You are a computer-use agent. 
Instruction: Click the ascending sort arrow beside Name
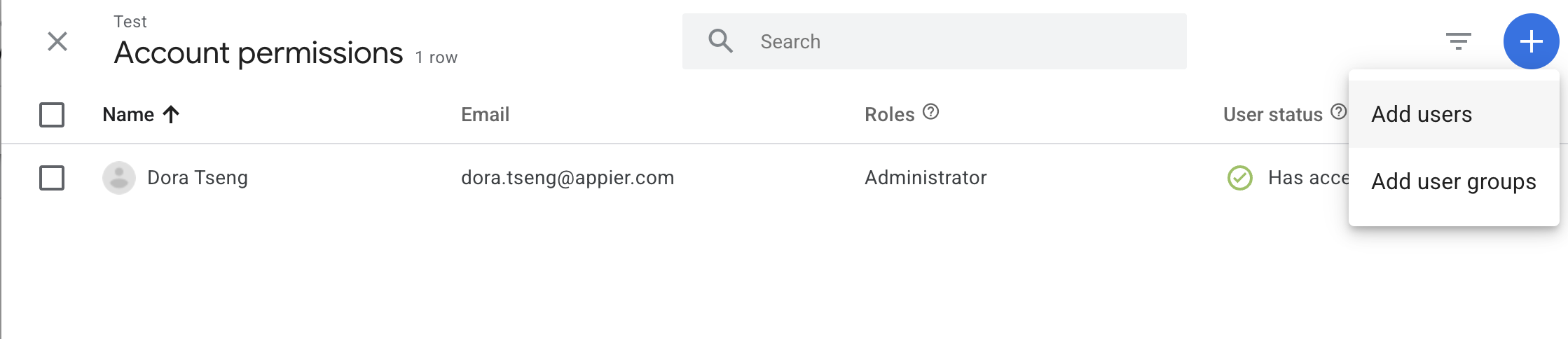171,114
